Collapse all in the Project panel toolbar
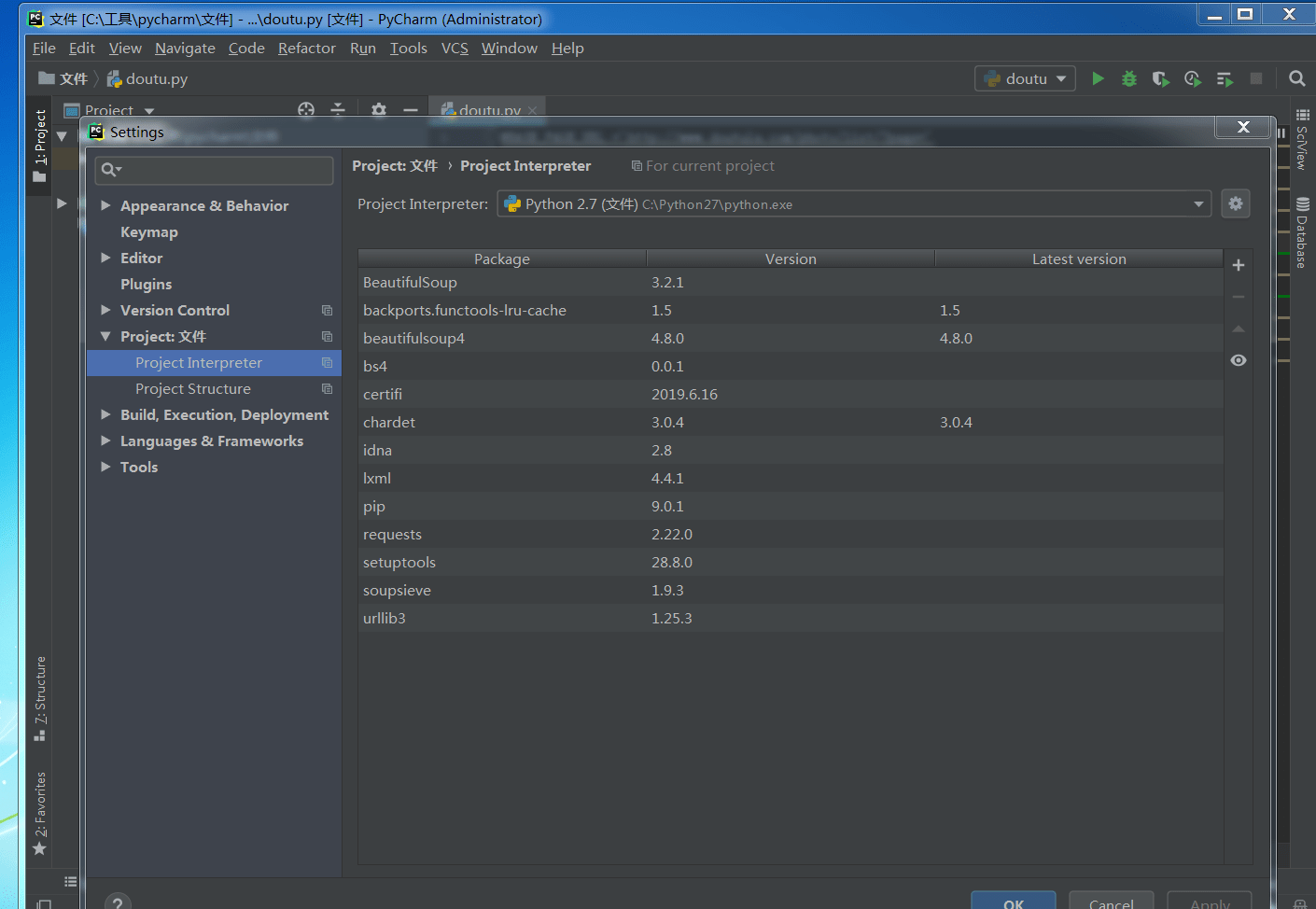Viewport: 1316px width, 909px height. coord(338,110)
